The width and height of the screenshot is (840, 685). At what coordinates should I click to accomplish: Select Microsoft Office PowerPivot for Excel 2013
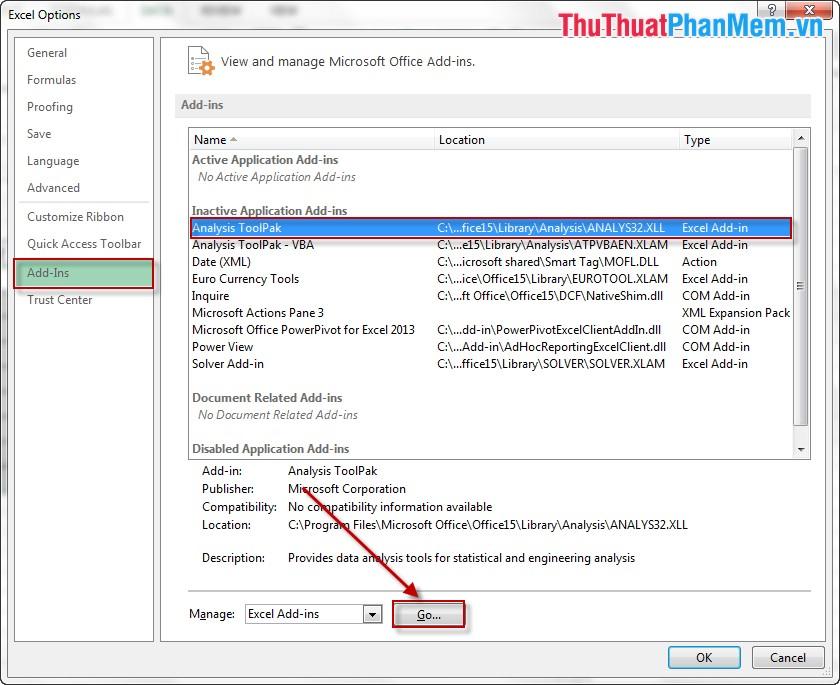(x=491, y=329)
